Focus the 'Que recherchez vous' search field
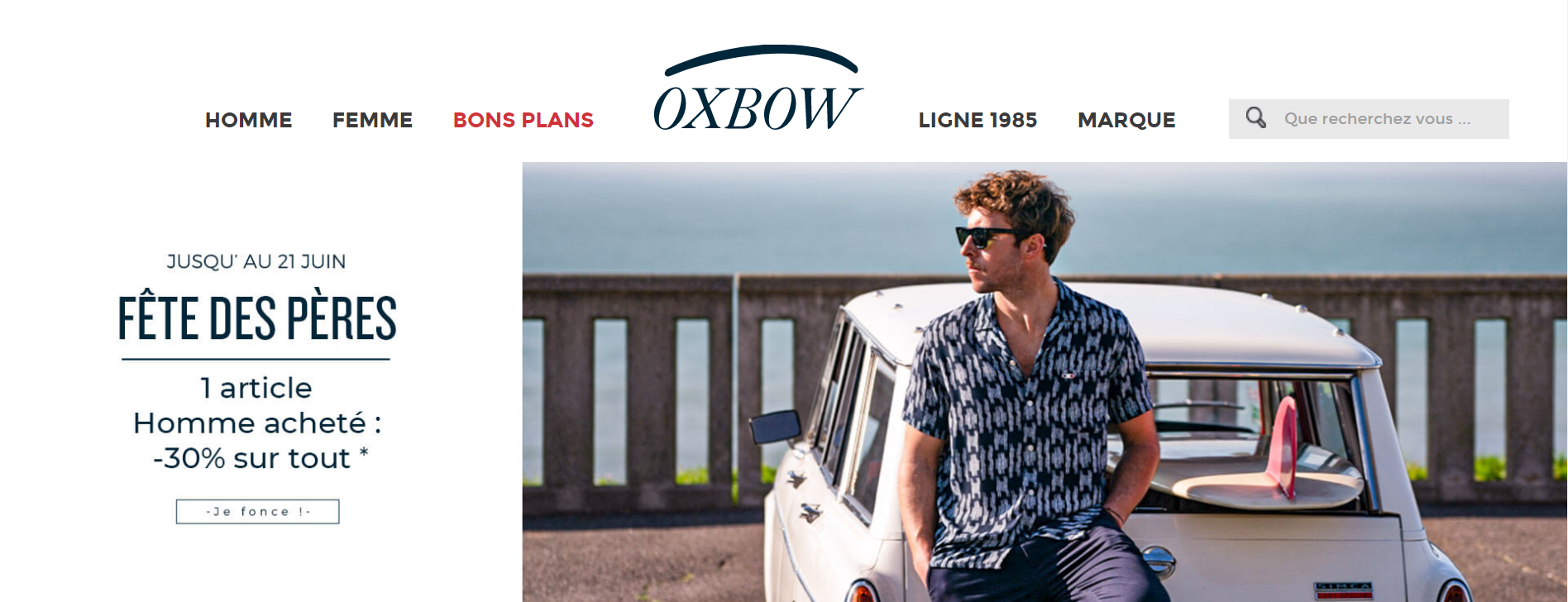This screenshot has width=1568, height=602. point(1369,119)
